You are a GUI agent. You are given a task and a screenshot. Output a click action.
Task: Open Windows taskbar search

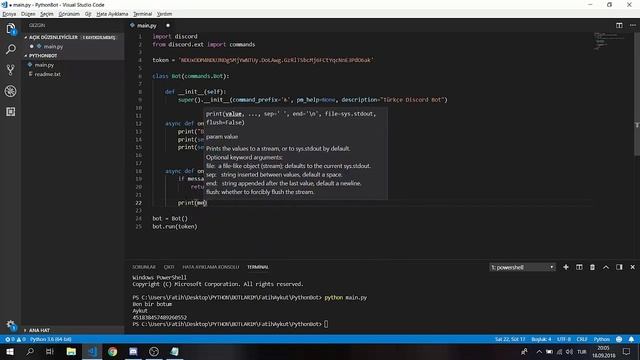click(30, 351)
